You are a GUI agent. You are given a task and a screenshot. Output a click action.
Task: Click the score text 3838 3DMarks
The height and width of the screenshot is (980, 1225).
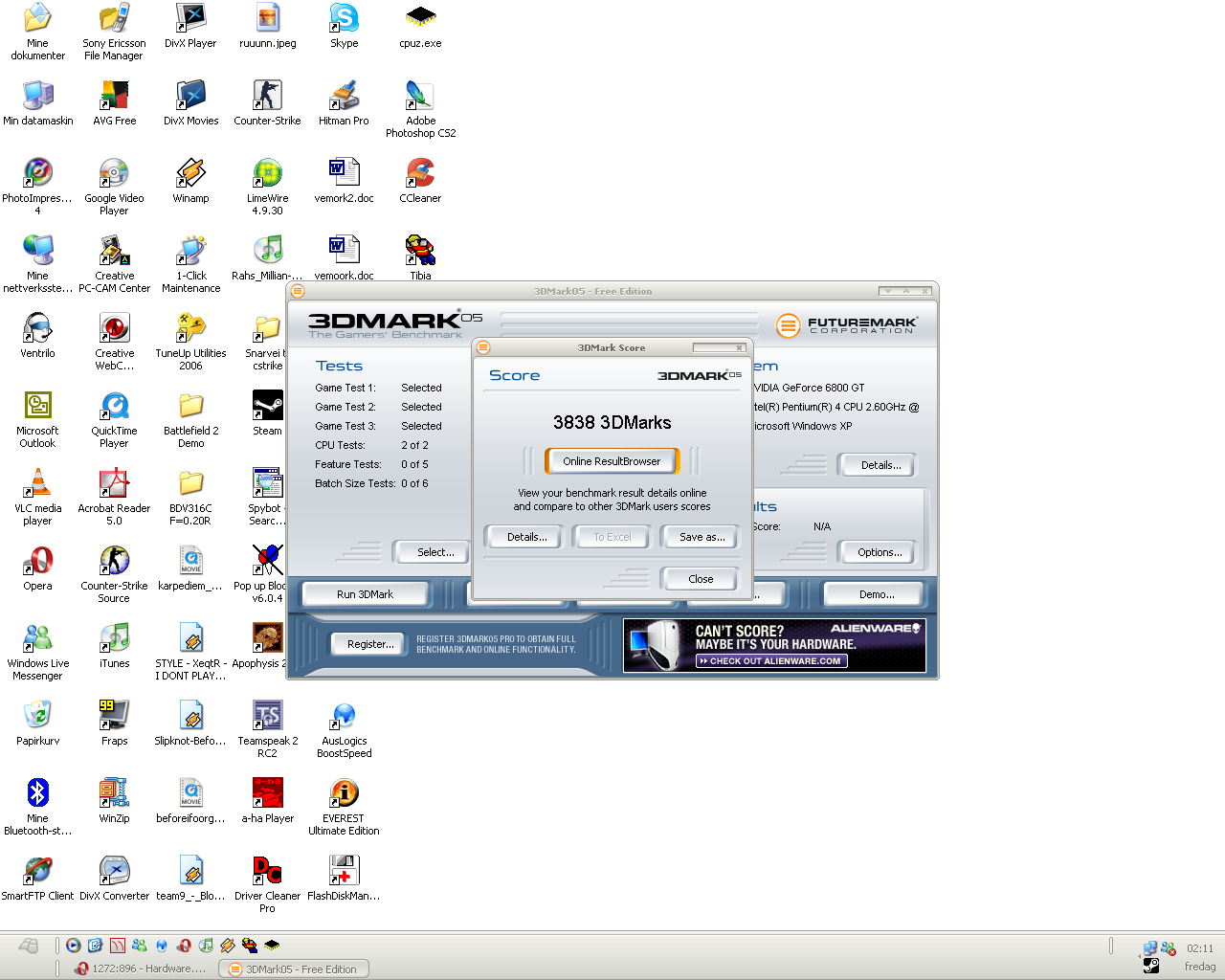(x=612, y=422)
